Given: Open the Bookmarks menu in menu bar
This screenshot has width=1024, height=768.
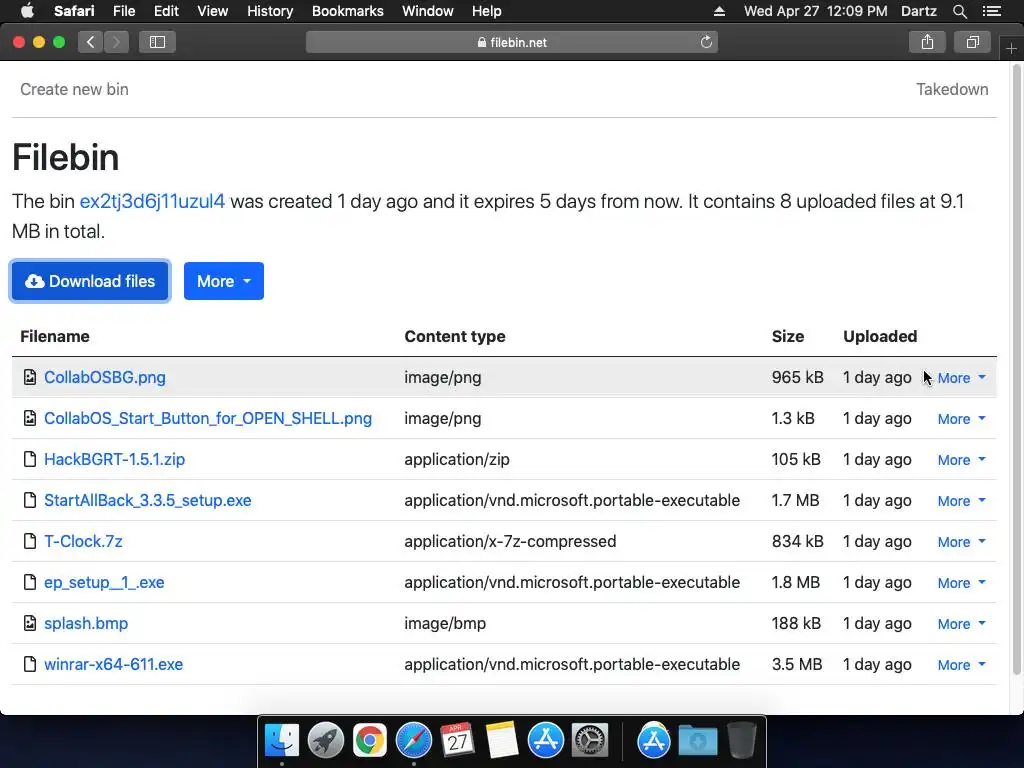Looking at the screenshot, I should click(x=347, y=11).
